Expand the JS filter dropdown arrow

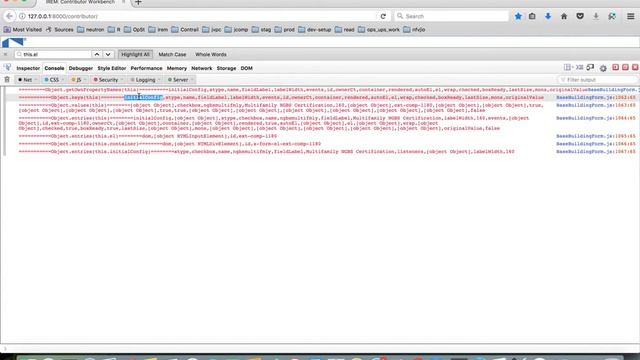click(x=85, y=80)
